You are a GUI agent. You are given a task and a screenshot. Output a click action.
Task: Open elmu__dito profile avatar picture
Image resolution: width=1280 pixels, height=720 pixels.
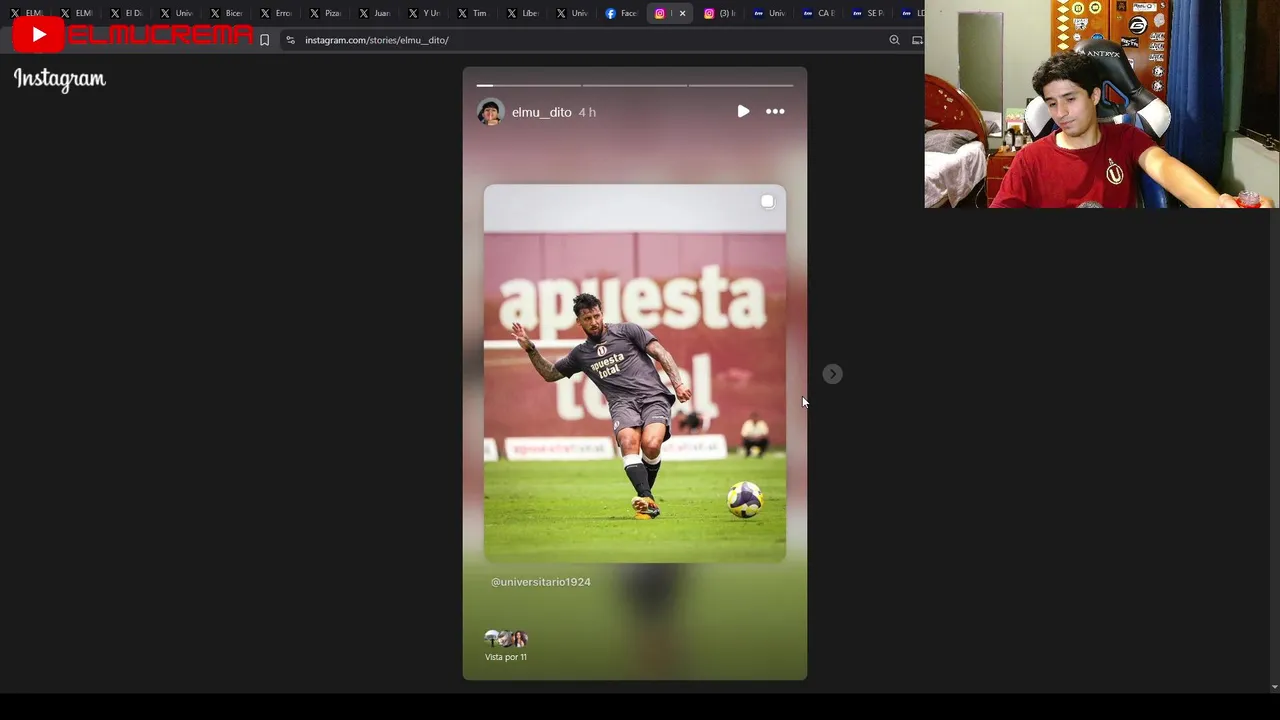point(489,112)
